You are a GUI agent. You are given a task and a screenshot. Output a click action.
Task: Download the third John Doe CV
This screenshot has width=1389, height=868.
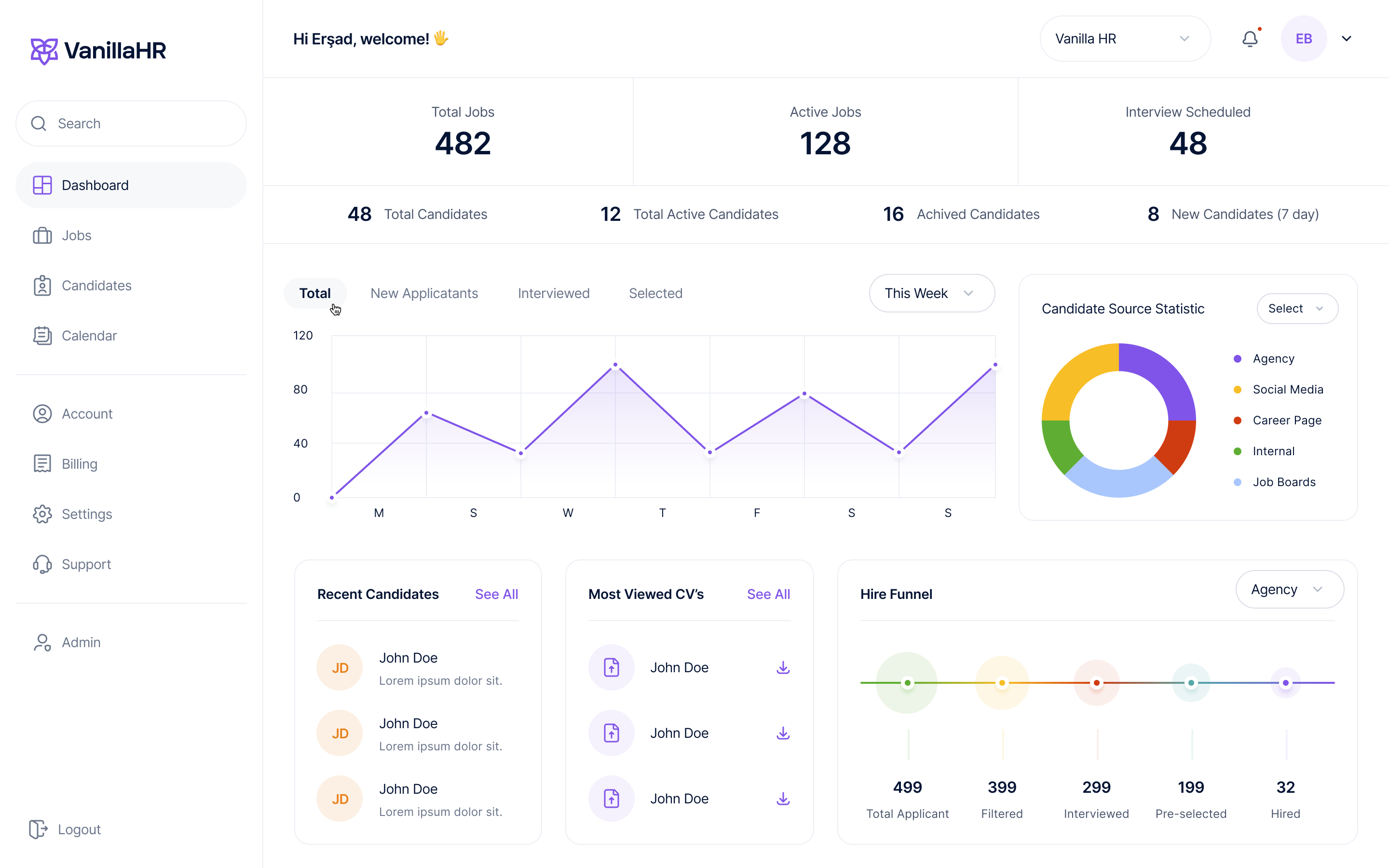tap(783, 799)
